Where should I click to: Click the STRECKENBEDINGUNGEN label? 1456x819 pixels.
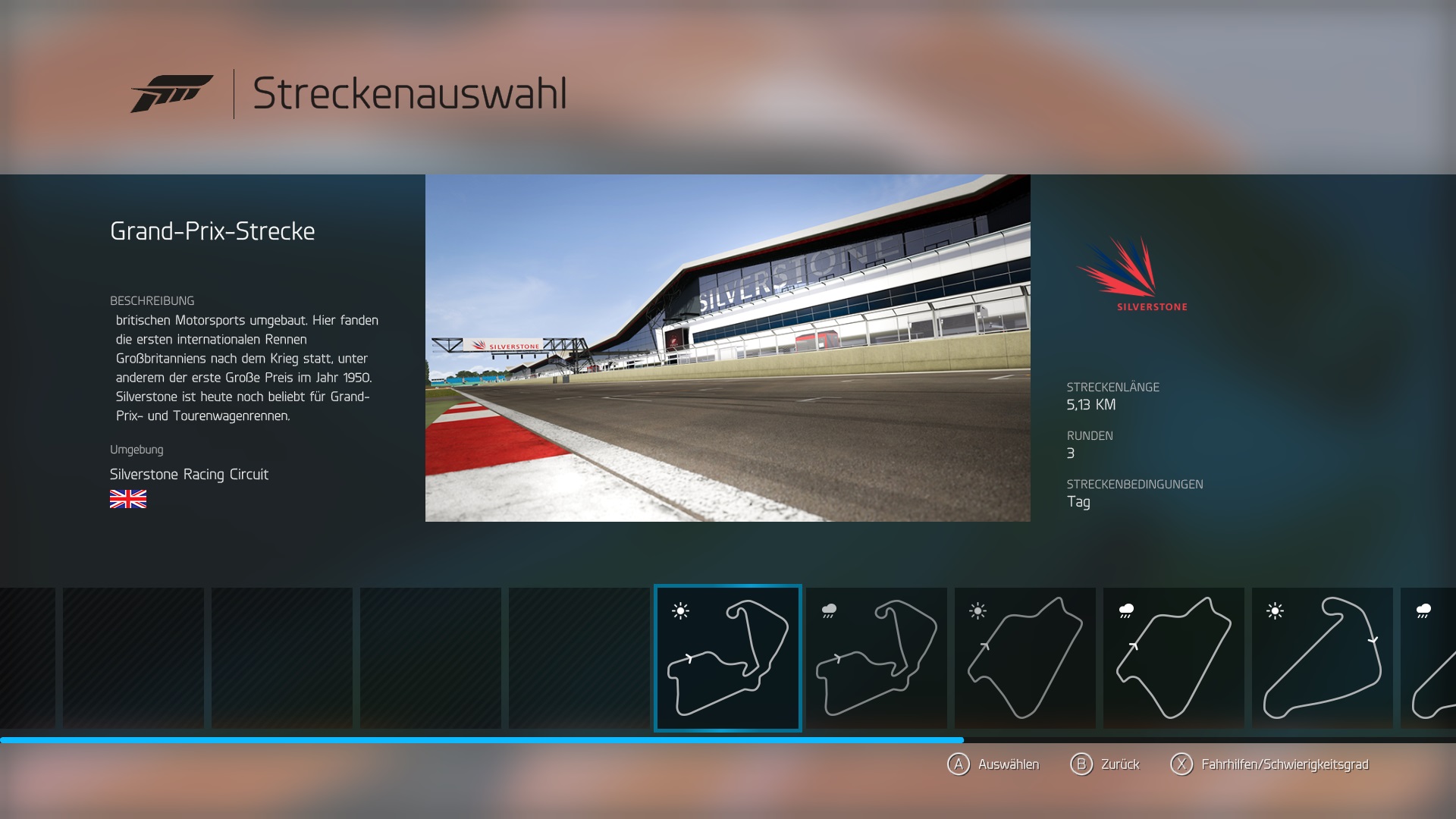tap(1134, 485)
